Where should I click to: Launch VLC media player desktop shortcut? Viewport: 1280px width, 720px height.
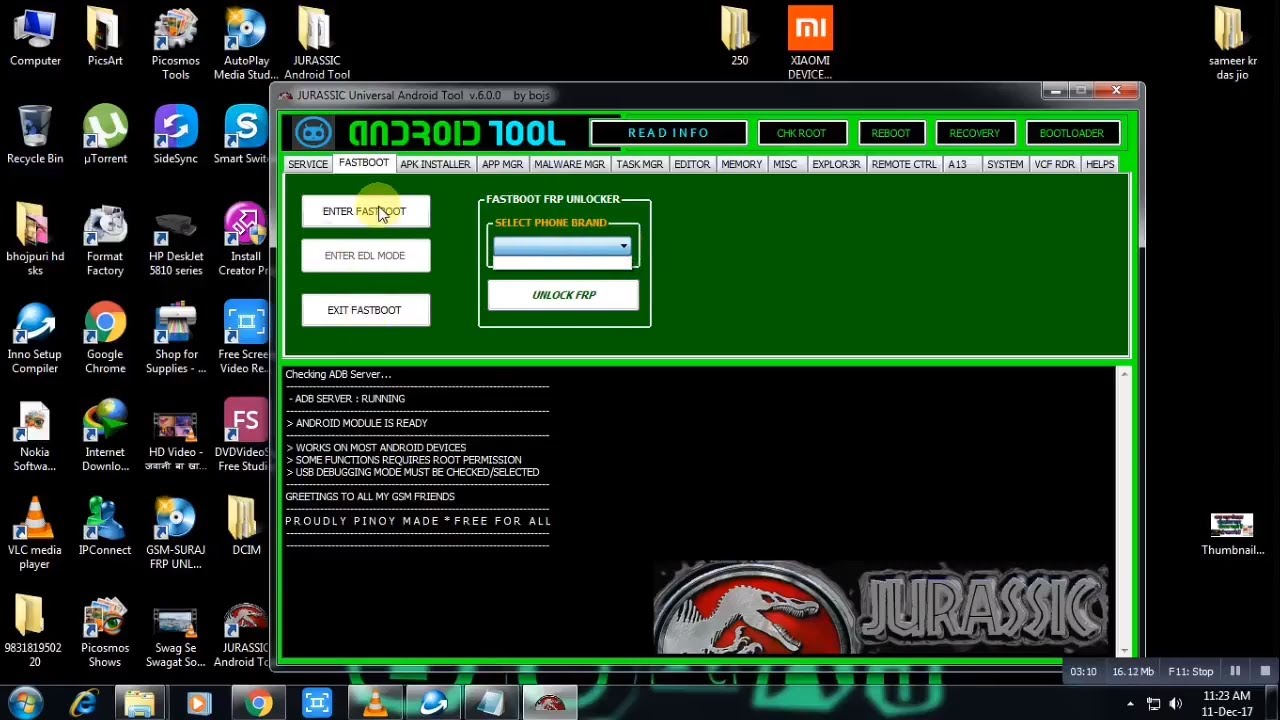[35, 534]
